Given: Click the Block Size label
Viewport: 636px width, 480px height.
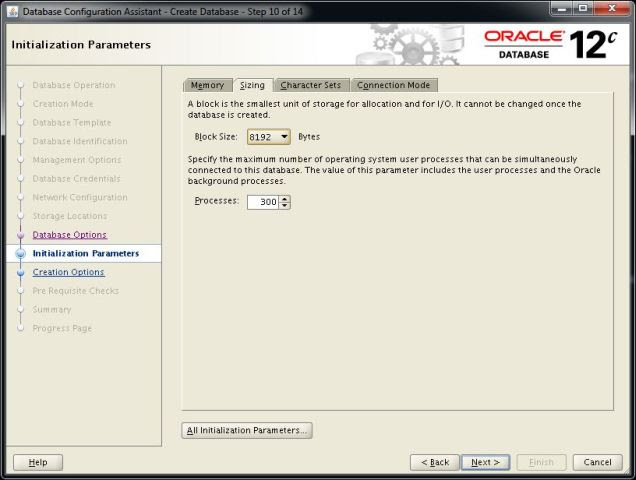Looking at the screenshot, I should (x=216, y=137).
